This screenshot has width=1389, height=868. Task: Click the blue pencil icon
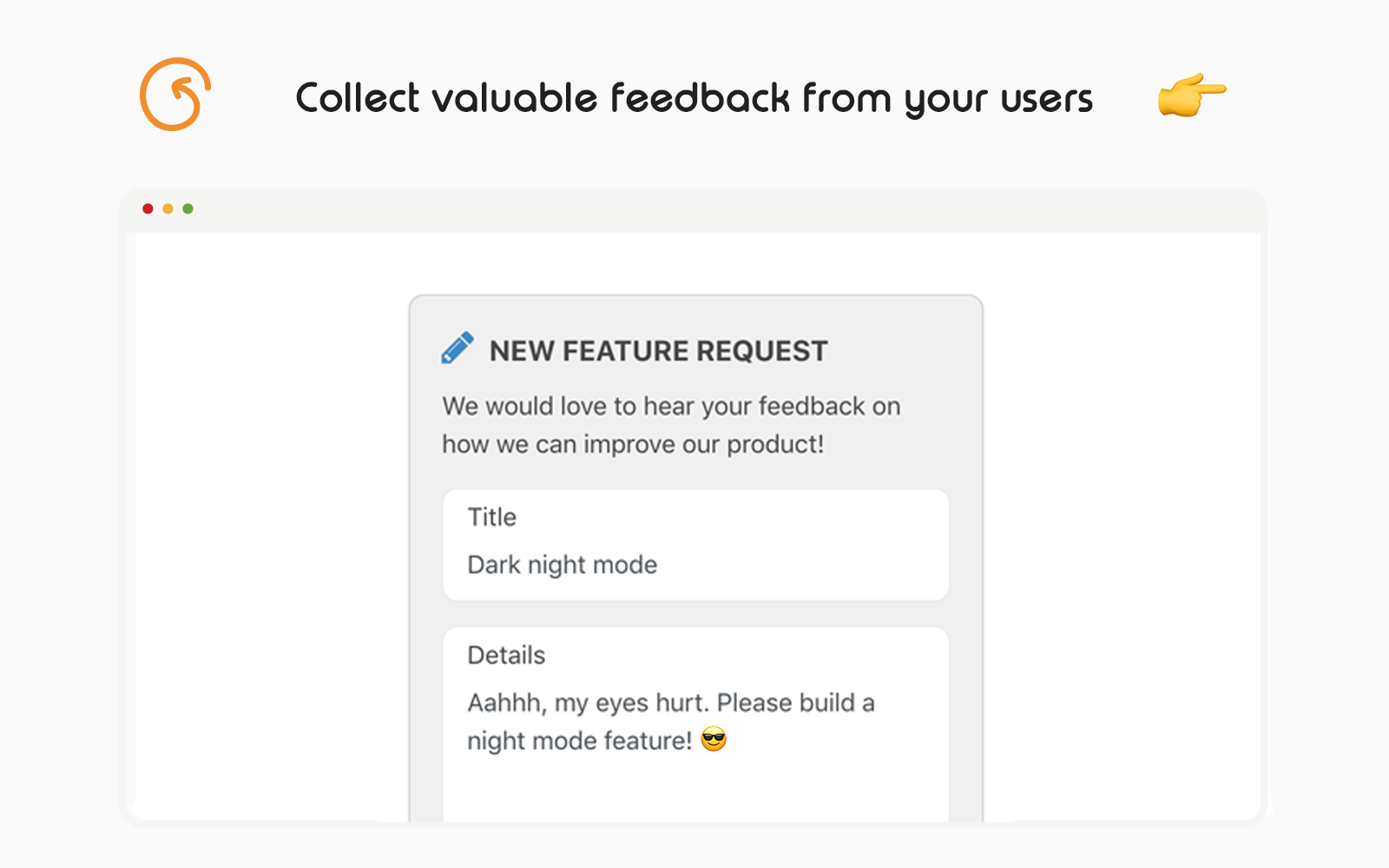tap(458, 347)
